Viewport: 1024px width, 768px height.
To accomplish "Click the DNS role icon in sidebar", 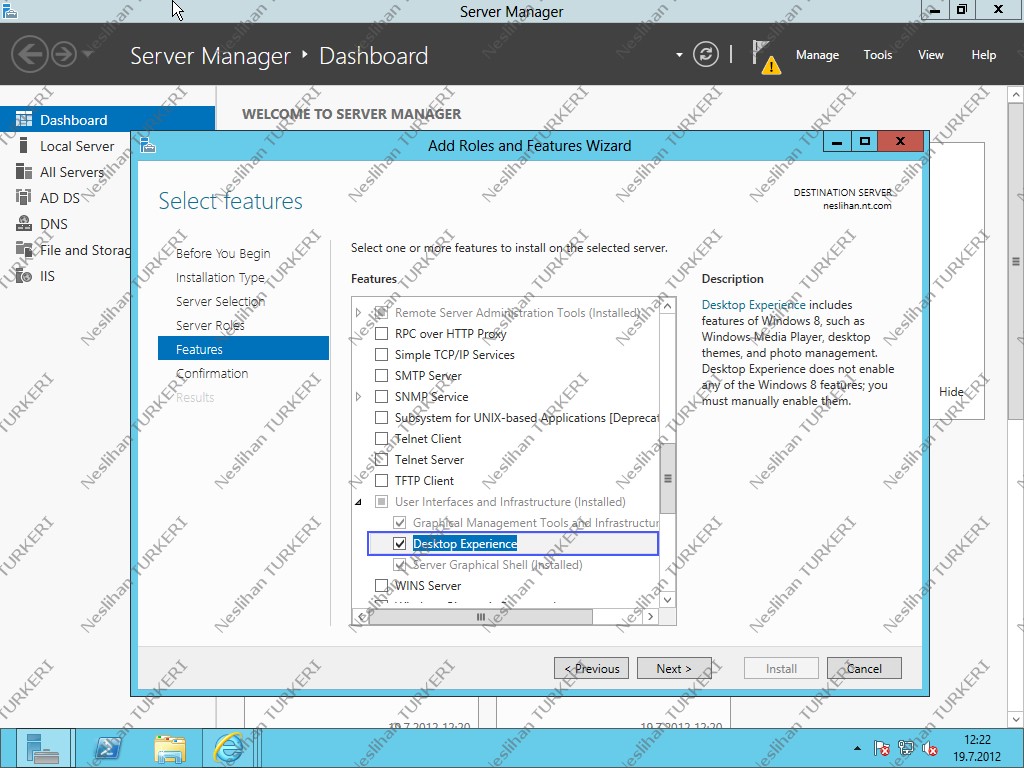I will pos(24,223).
